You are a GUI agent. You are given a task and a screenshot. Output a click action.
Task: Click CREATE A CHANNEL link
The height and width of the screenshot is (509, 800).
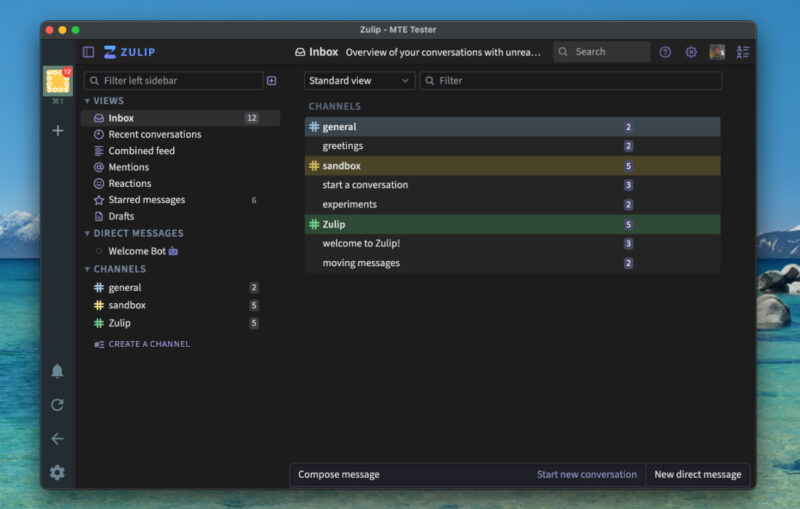142,344
